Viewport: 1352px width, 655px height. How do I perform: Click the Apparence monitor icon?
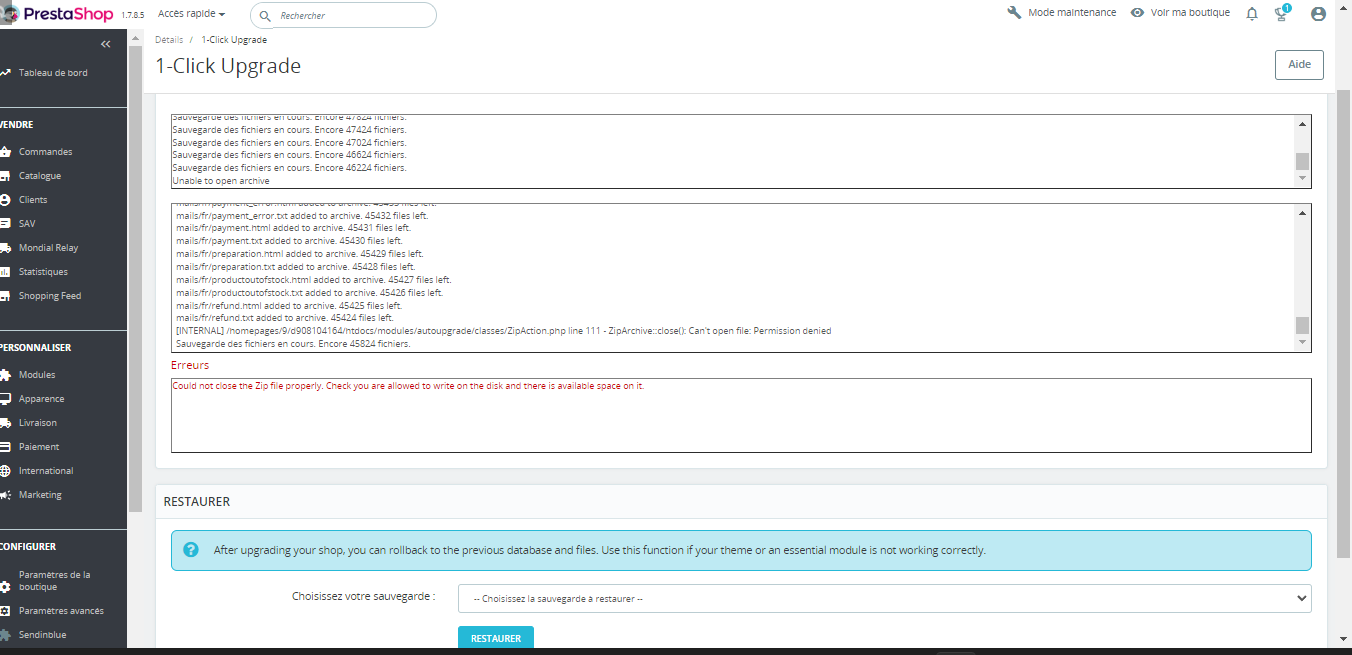pos(5,399)
